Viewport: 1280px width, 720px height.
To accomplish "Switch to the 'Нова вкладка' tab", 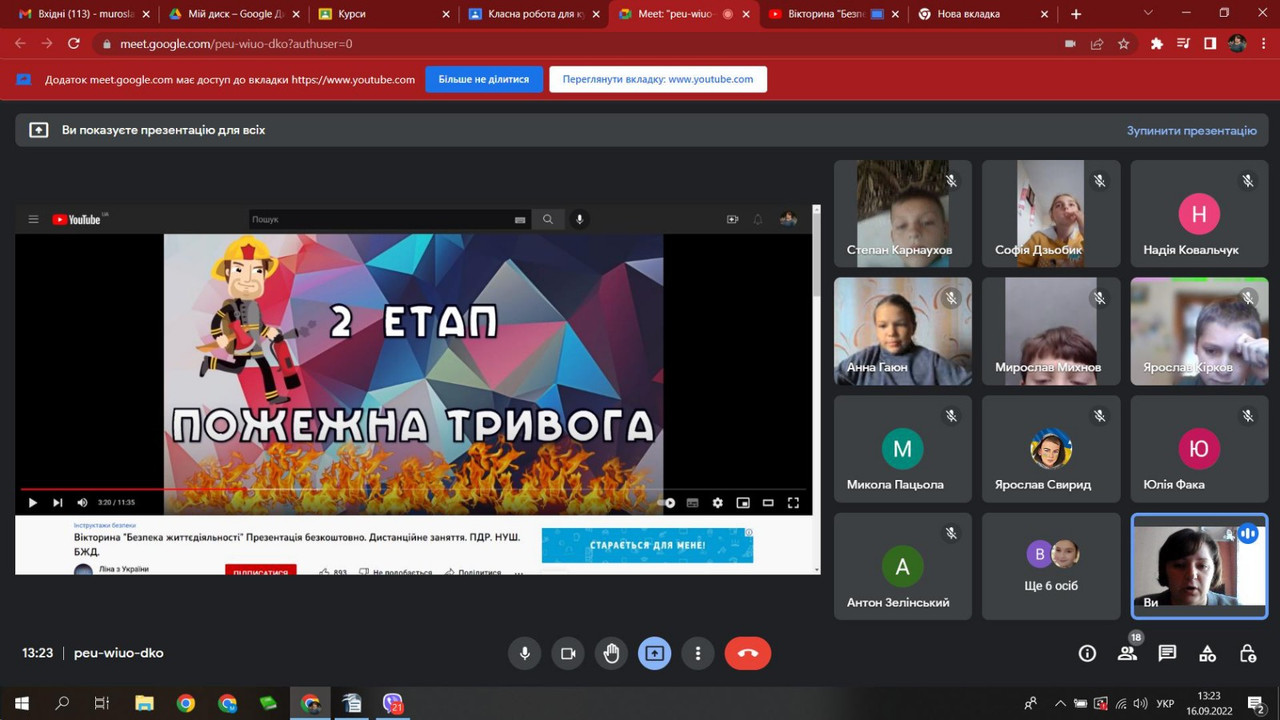I will click(x=983, y=14).
